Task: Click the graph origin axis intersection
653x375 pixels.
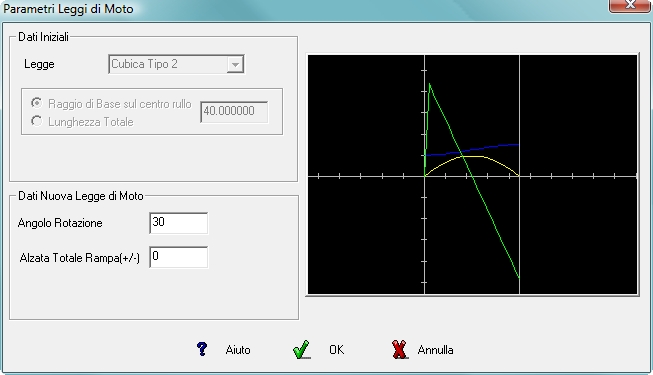Action: coord(424,176)
